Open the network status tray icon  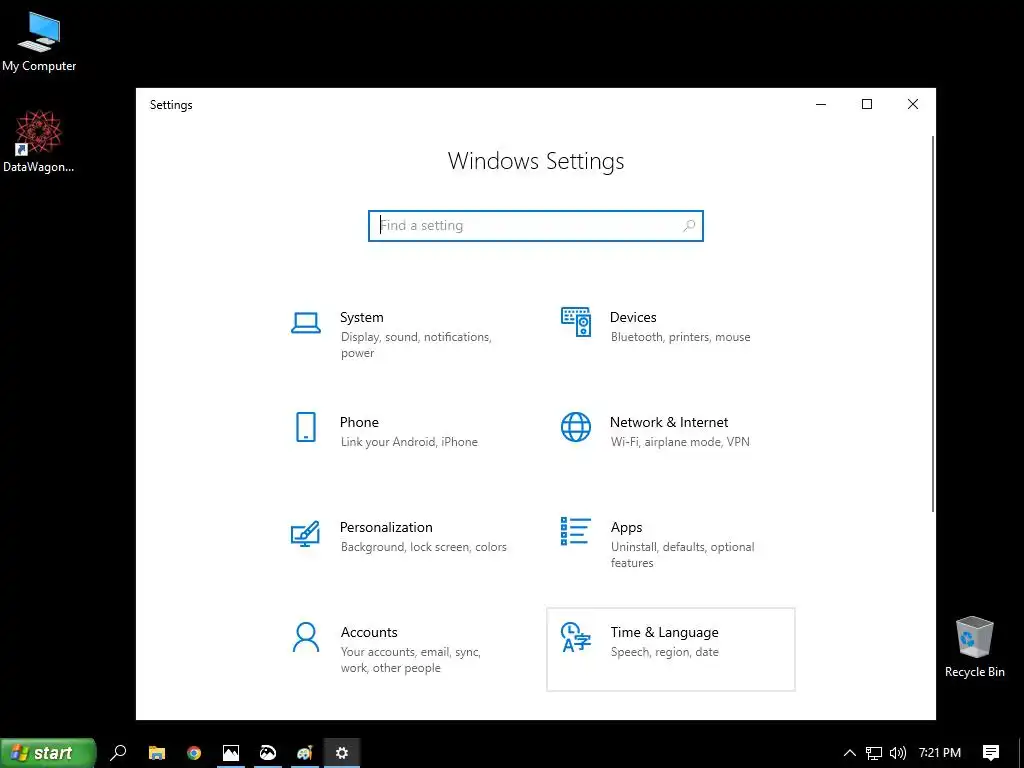(874, 753)
